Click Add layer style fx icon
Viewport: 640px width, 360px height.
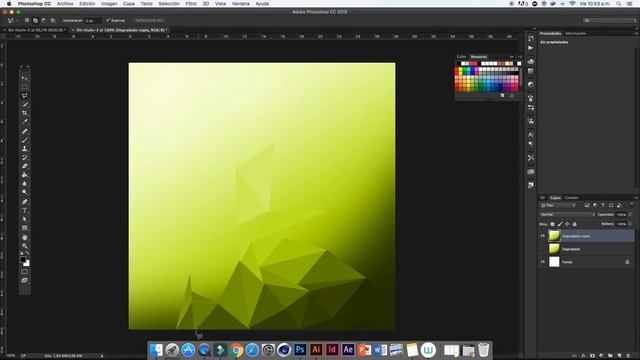(x=583, y=356)
